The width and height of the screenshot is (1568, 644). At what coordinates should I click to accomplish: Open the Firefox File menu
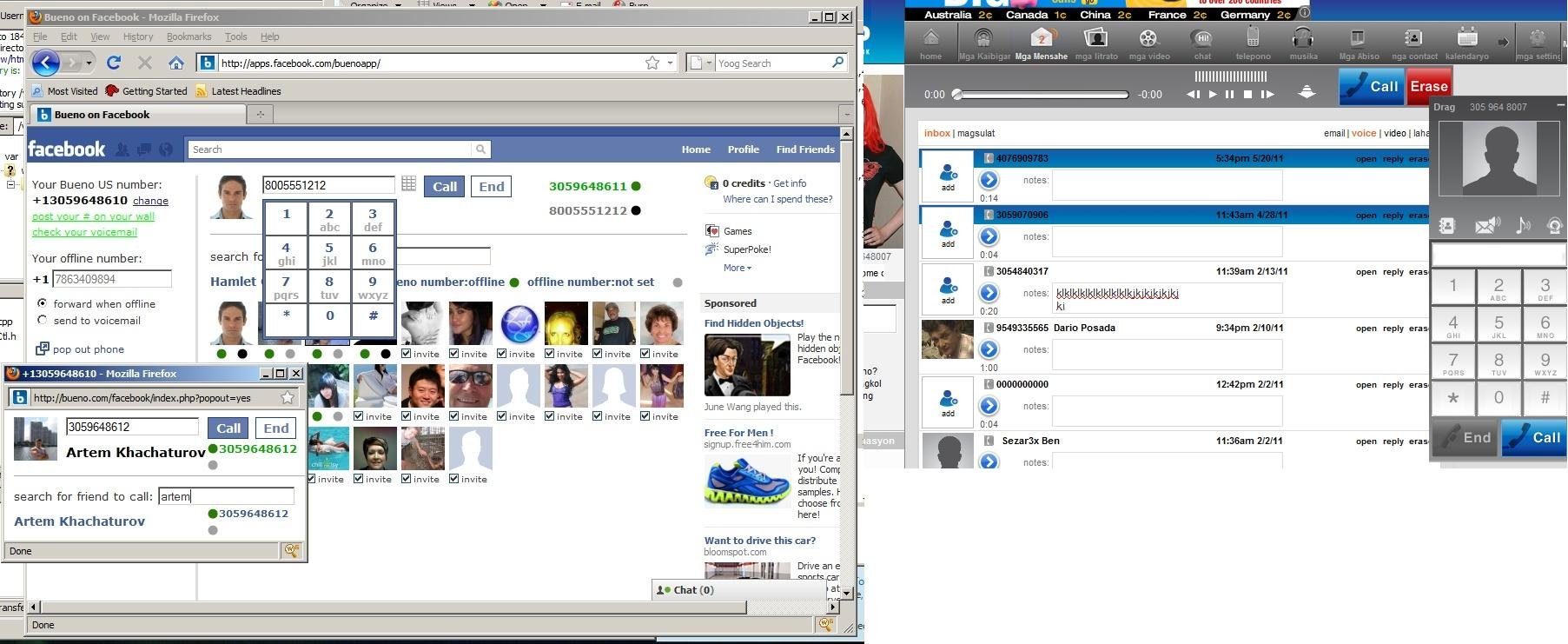(x=40, y=37)
